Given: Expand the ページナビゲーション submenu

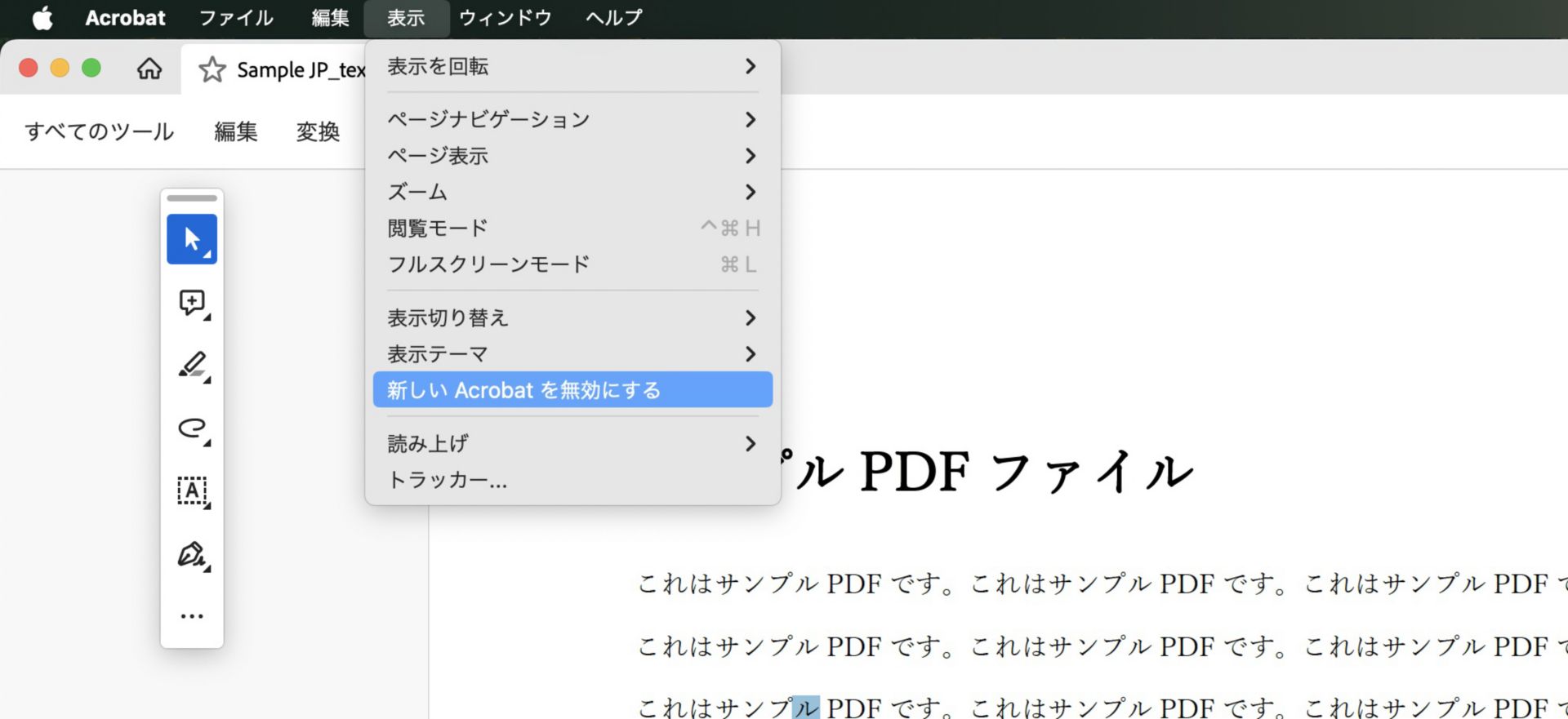Looking at the screenshot, I should tap(572, 119).
